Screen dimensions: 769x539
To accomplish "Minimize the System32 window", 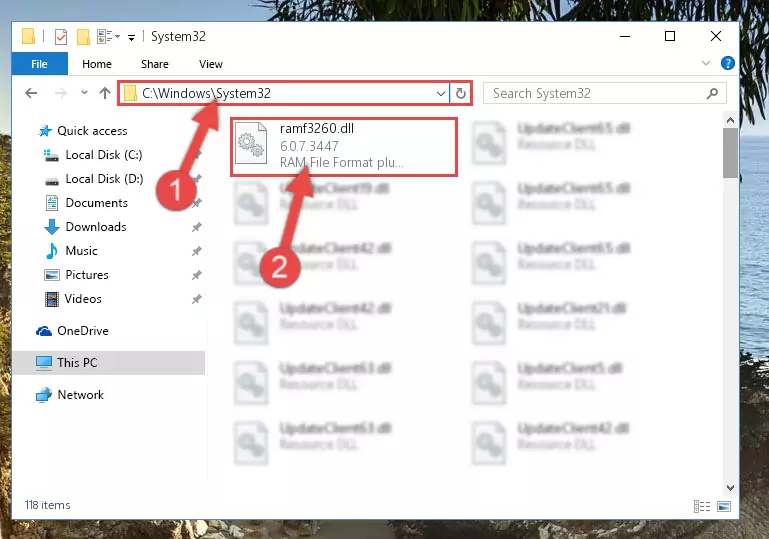I will 625,36.
